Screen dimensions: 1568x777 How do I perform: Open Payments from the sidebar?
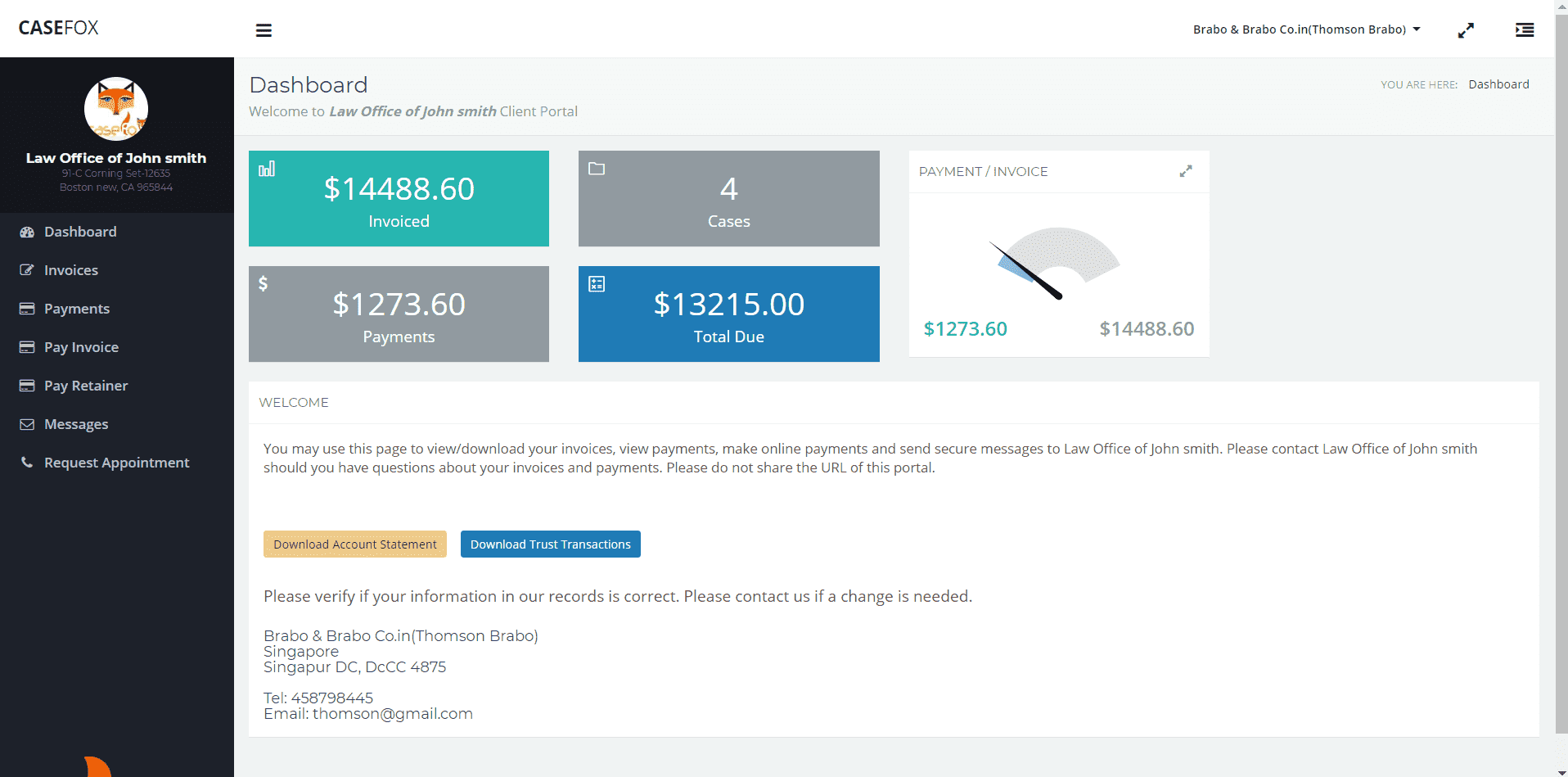pos(77,309)
